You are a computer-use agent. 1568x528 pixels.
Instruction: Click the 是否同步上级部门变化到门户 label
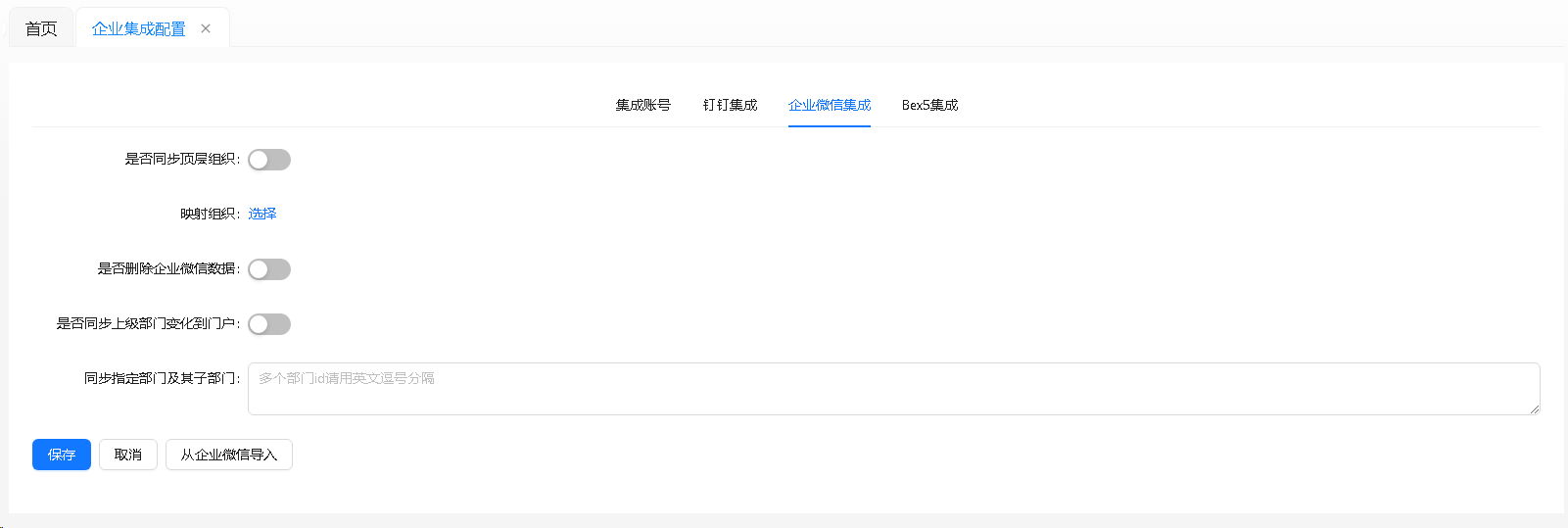tap(148, 323)
